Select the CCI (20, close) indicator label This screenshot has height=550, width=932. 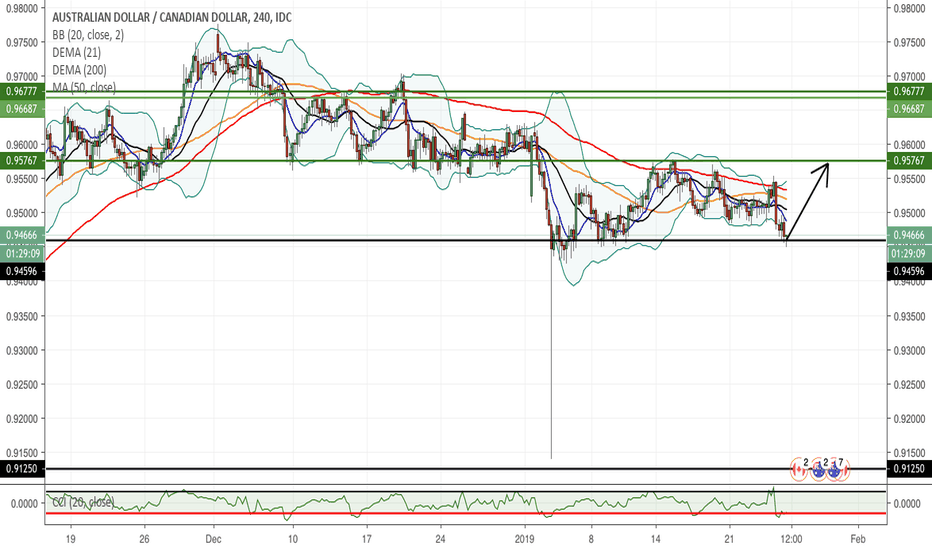pyautogui.click(x=83, y=502)
